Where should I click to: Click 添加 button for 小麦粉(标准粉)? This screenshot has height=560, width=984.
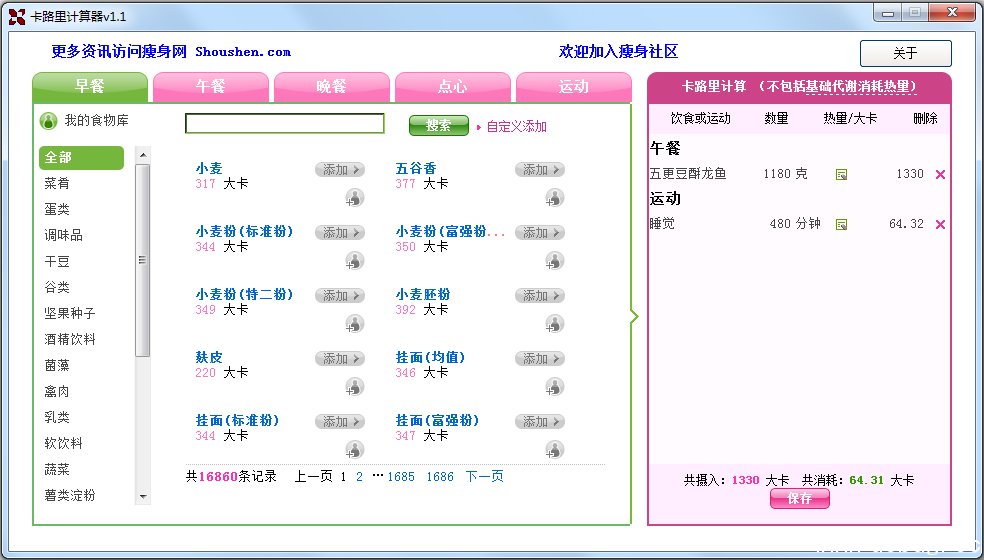(x=340, y=232)
